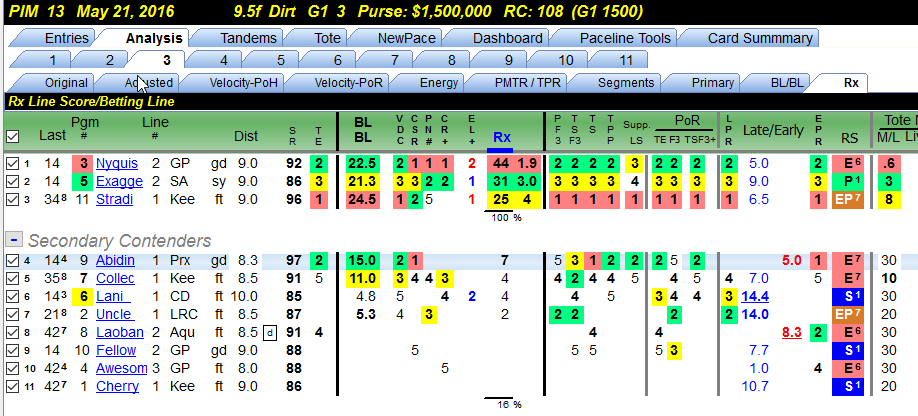Open the BL/BL sub-tab
Screen dimensions: 918x416
click(786, 82)
